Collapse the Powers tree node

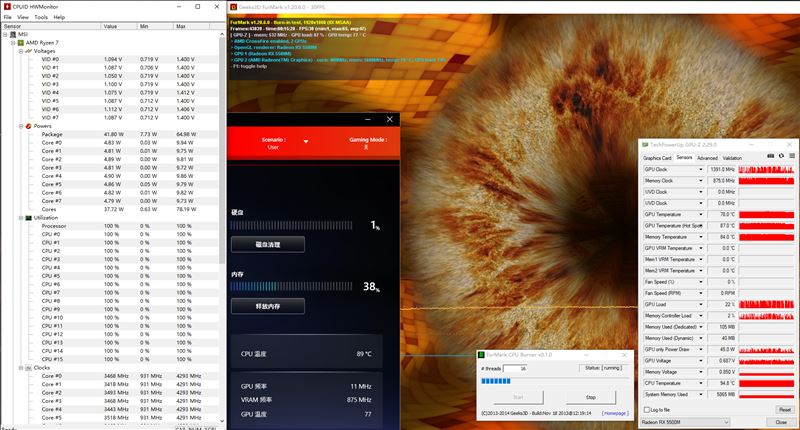21,126
